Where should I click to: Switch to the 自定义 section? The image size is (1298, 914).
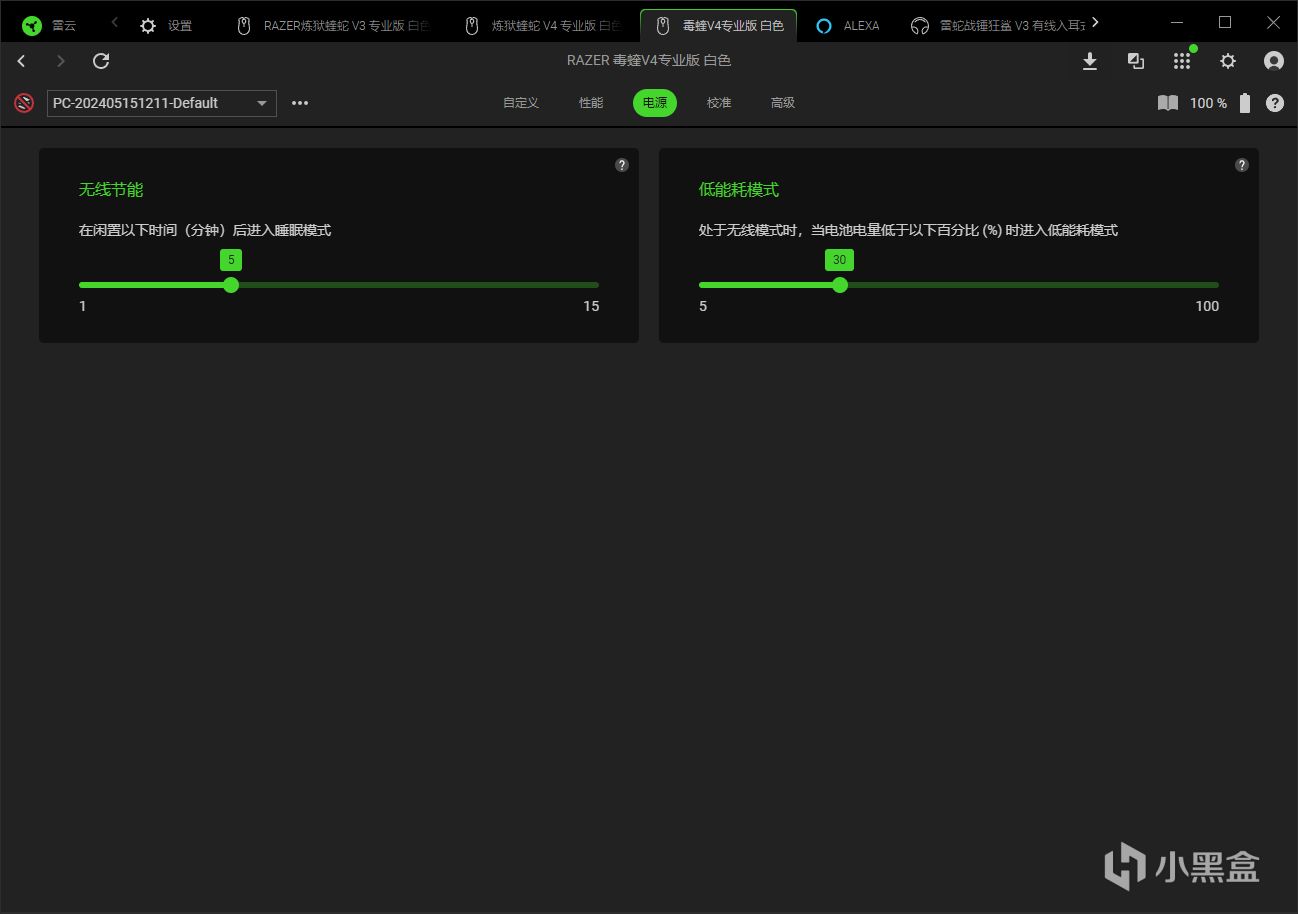pos(521,103)
